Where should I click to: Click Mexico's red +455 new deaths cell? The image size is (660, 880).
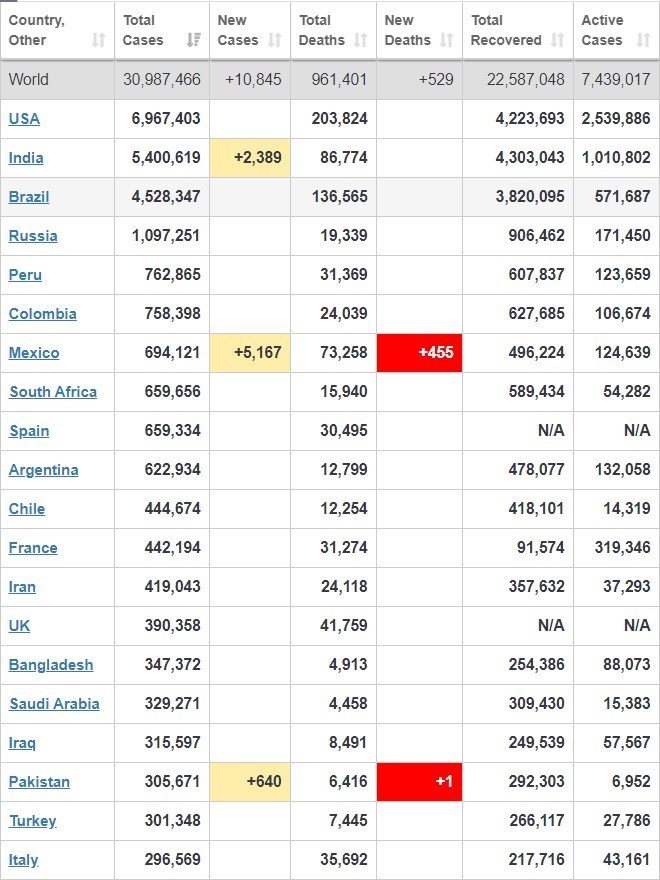tap(419, 353)
